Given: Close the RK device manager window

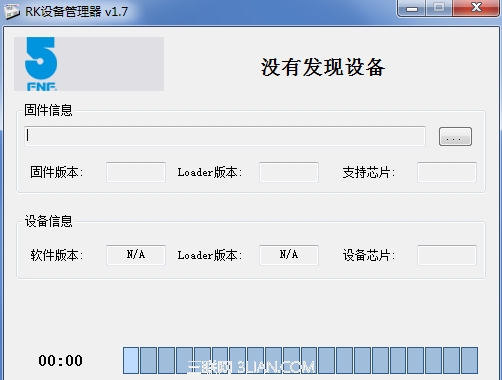Looking at the screenshot, I should click(476, 8).
